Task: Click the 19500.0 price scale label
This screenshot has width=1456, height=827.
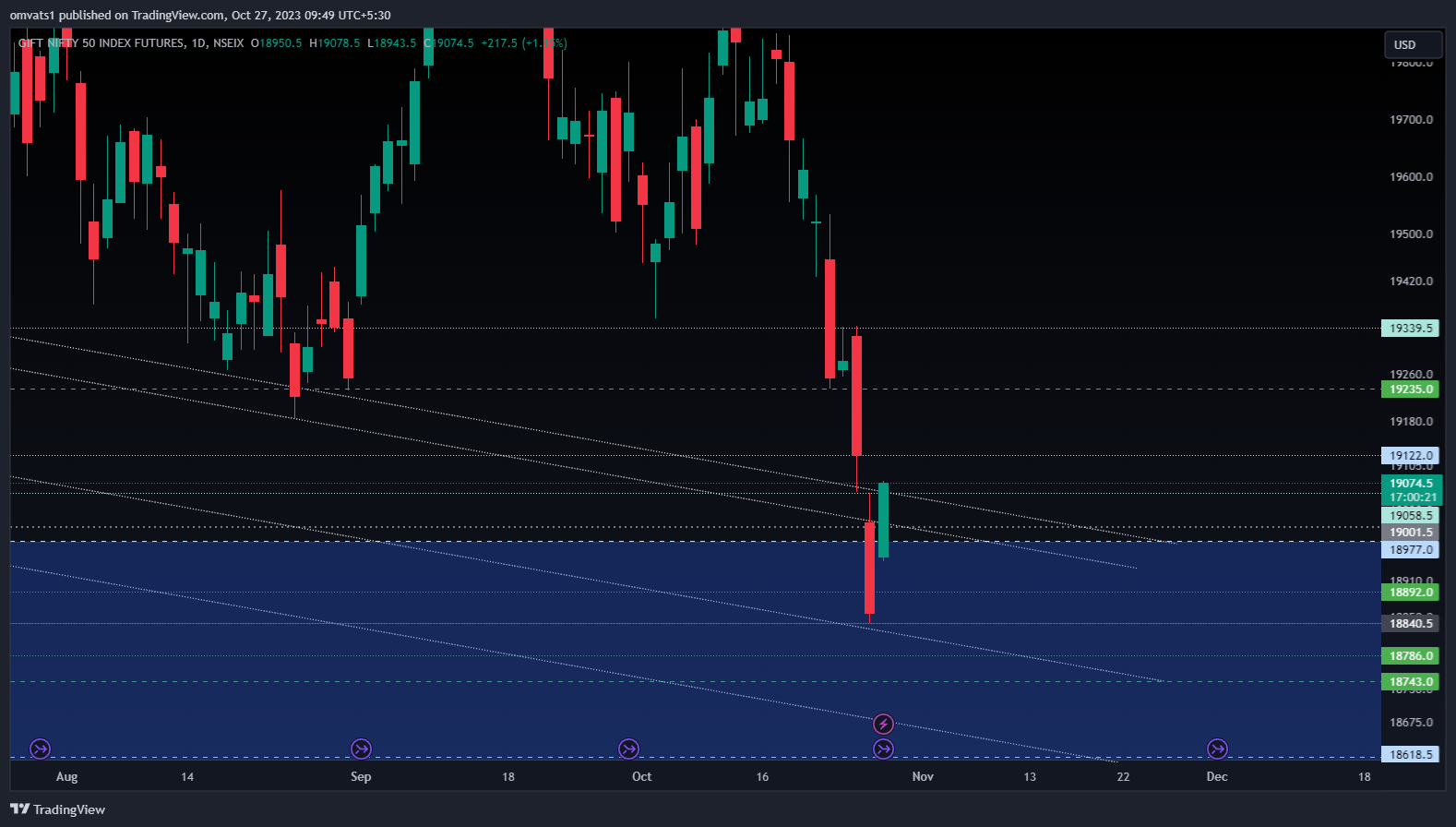Action: [x=1412, y=234]
